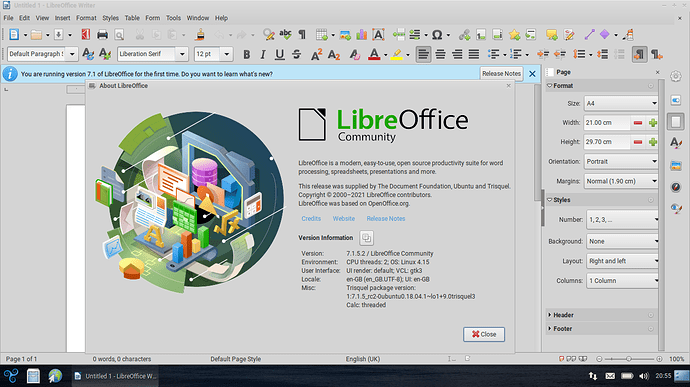
Task: Insert image icon
Action: click(345, 34)
